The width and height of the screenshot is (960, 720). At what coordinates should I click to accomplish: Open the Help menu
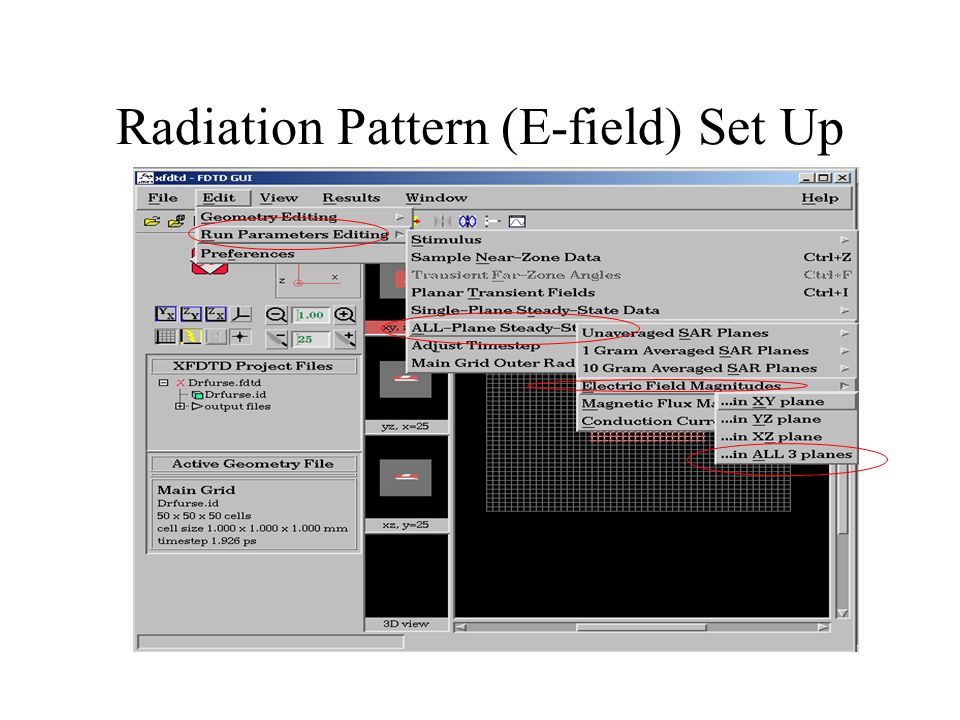820,198
